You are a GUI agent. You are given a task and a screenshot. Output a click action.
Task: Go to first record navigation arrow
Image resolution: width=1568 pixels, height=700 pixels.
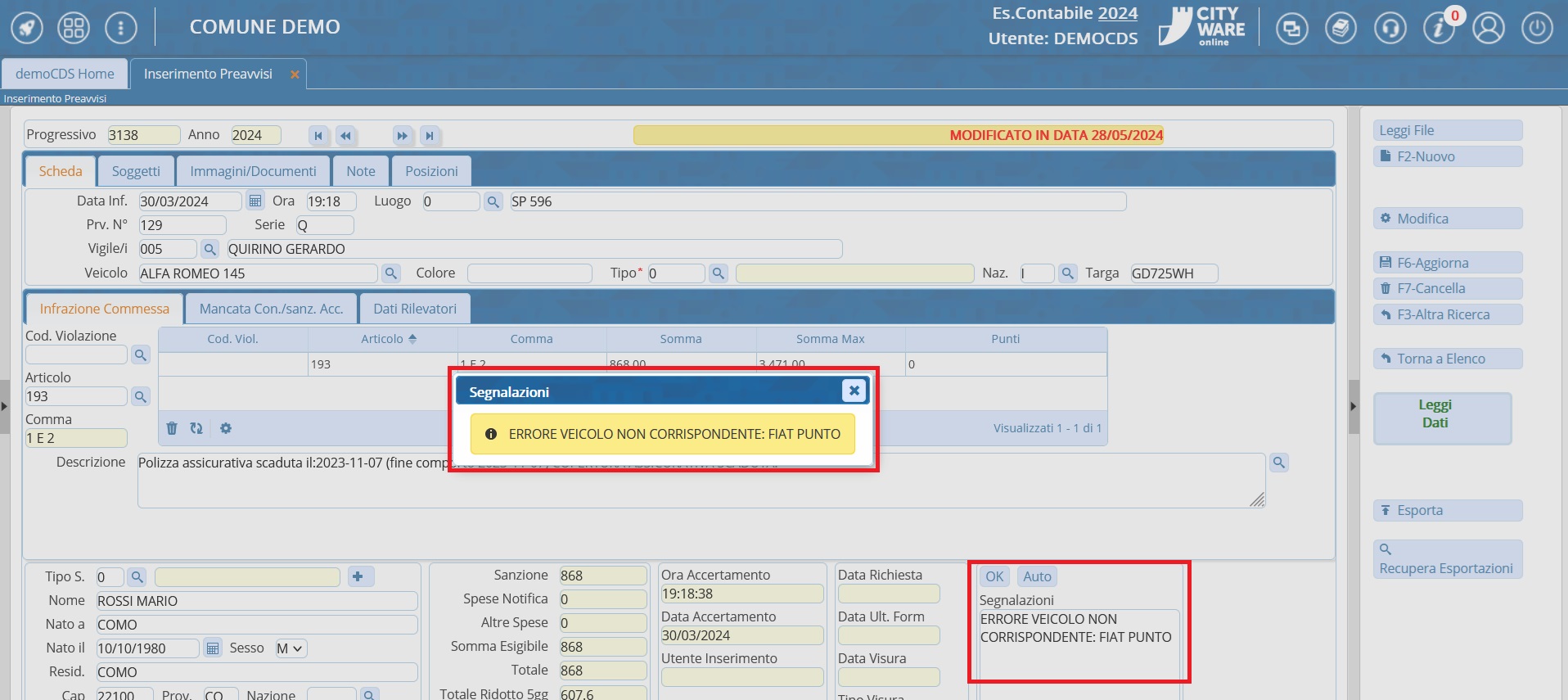(318, 136)
